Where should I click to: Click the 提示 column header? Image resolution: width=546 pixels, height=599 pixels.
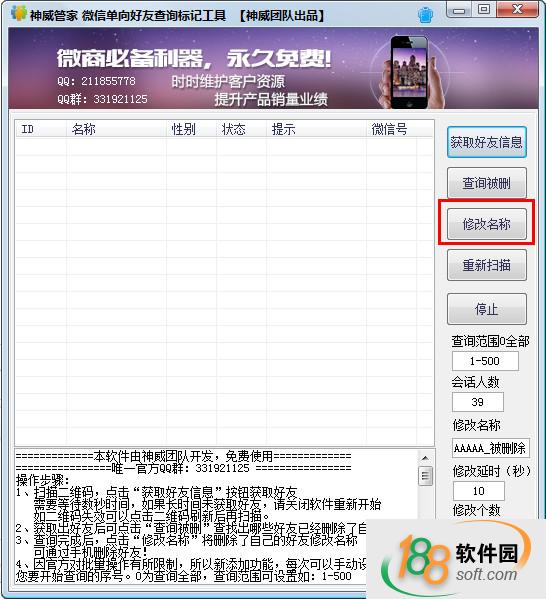[316, 130]
